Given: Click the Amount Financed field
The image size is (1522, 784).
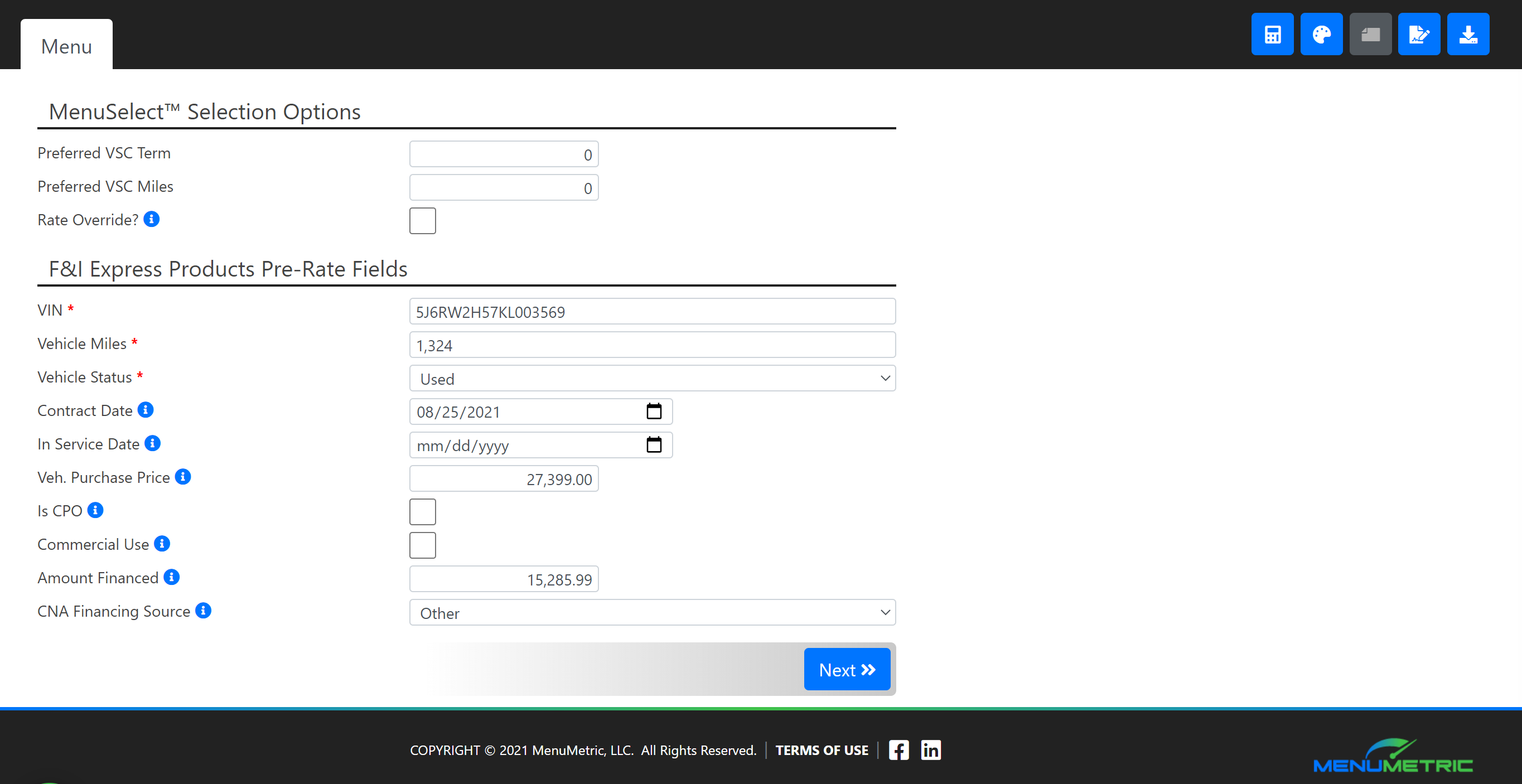Looking at the screenshot, I should tap(504, 579).
